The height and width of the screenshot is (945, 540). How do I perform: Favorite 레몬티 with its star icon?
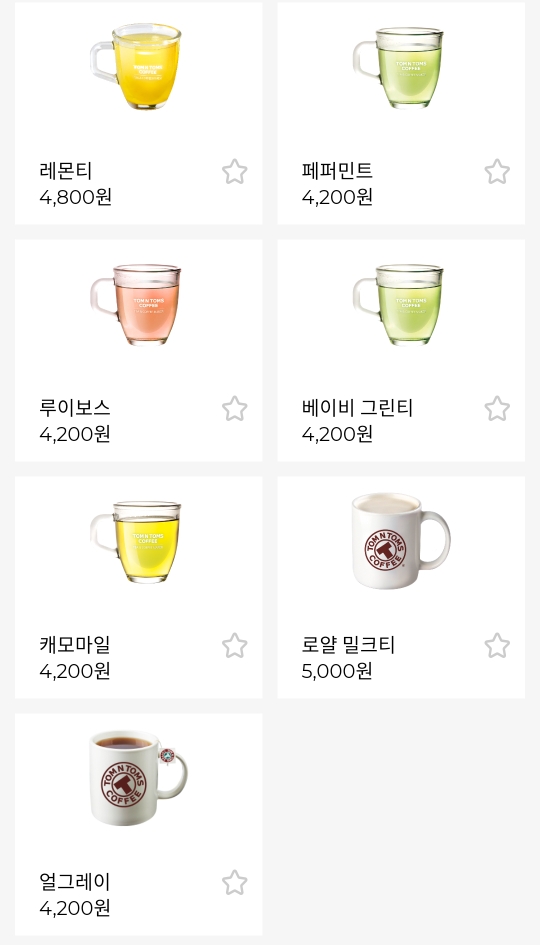click(x=234, y=172)
